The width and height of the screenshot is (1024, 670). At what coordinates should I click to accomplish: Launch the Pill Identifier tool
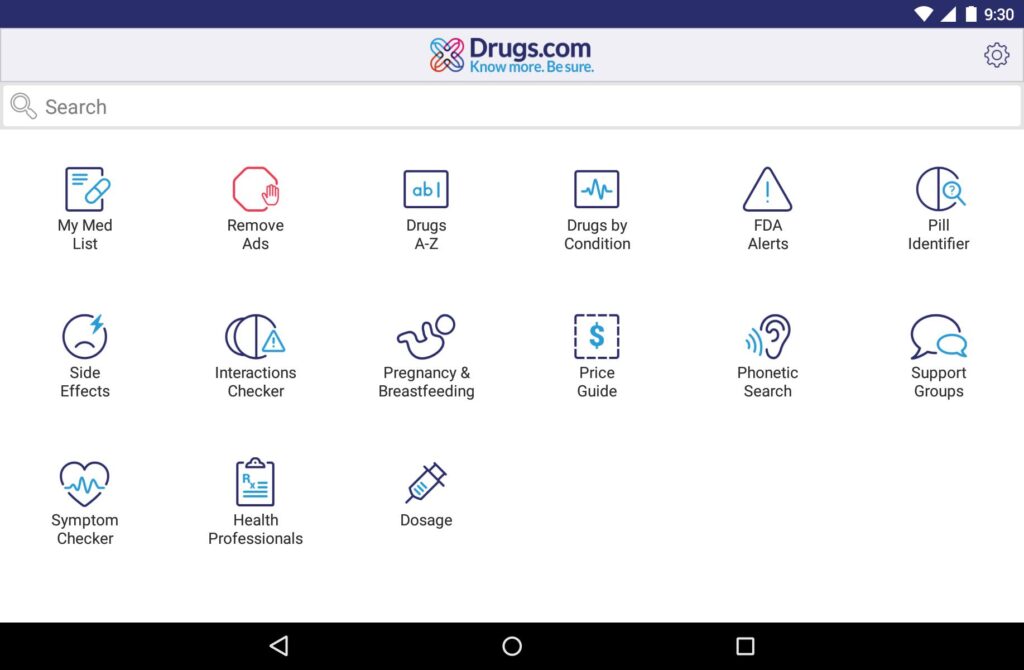938,208
